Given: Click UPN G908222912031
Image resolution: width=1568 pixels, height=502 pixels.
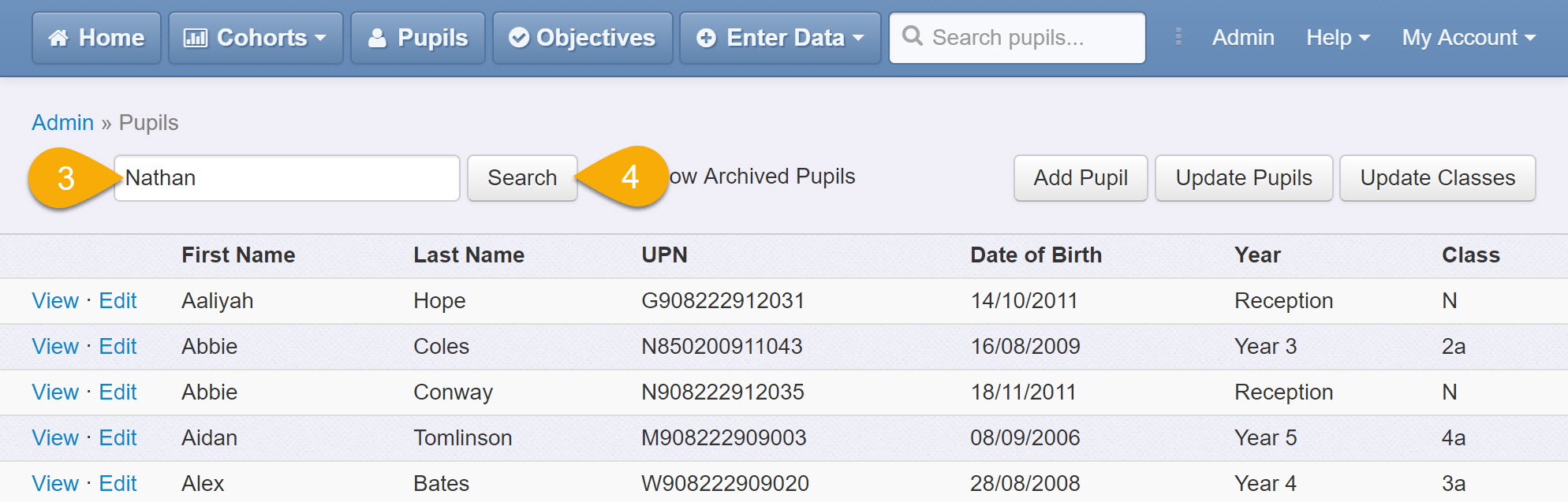Looking at the screenshot, I should coord(723,301).
